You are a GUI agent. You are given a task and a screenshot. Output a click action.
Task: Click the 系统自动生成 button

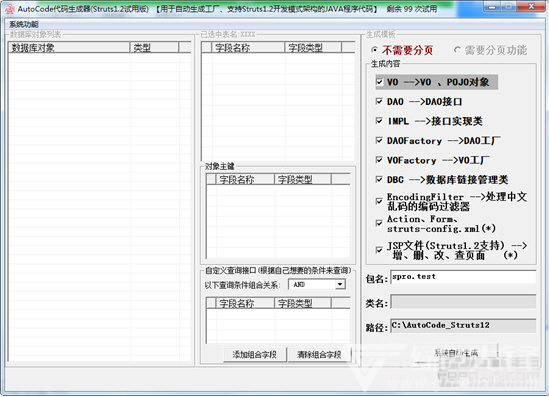coord(456,353)
